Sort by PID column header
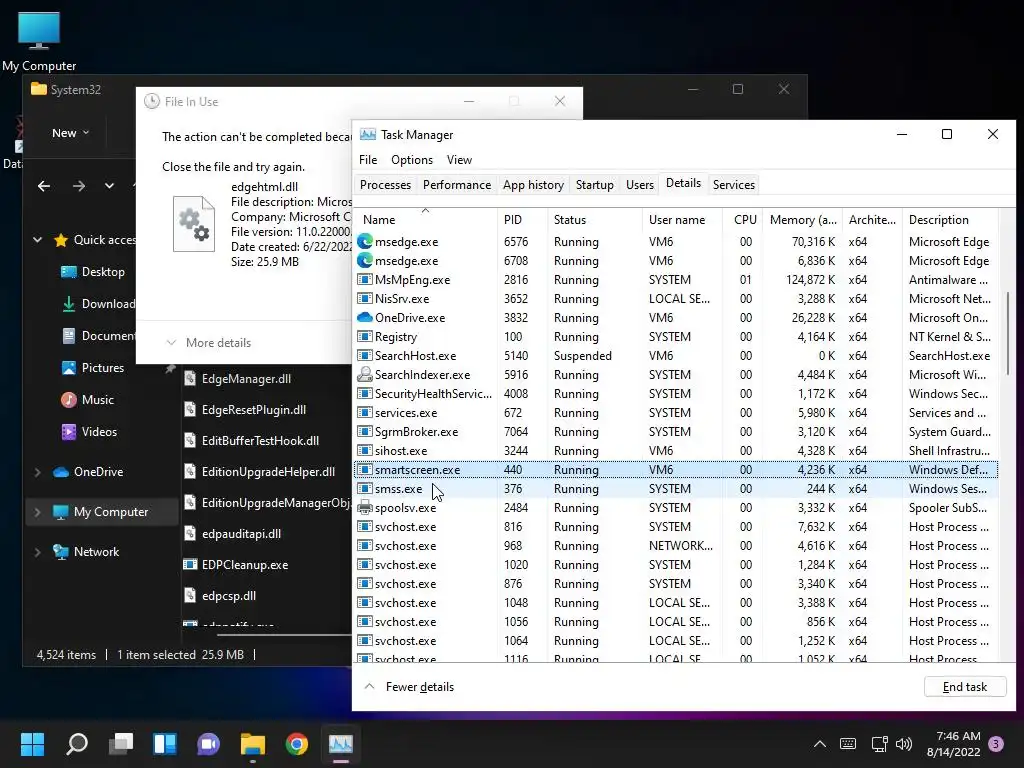 click(522, 220)
